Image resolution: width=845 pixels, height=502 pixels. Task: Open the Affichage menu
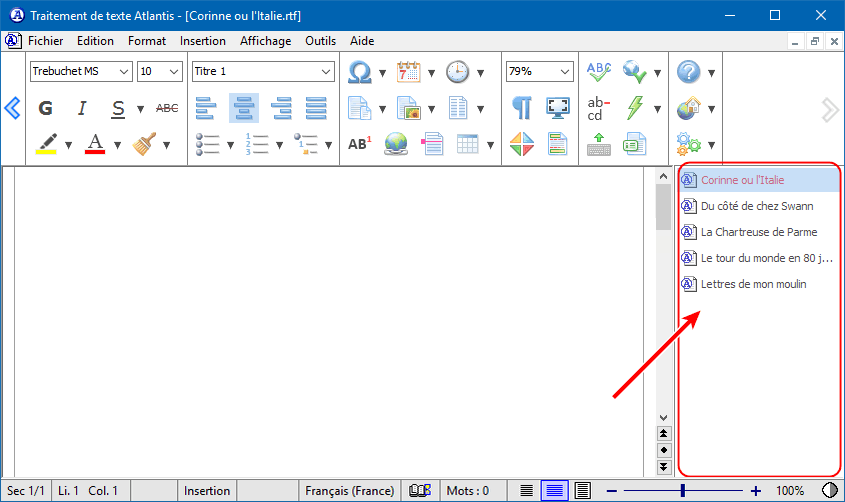tap(265, 41)
